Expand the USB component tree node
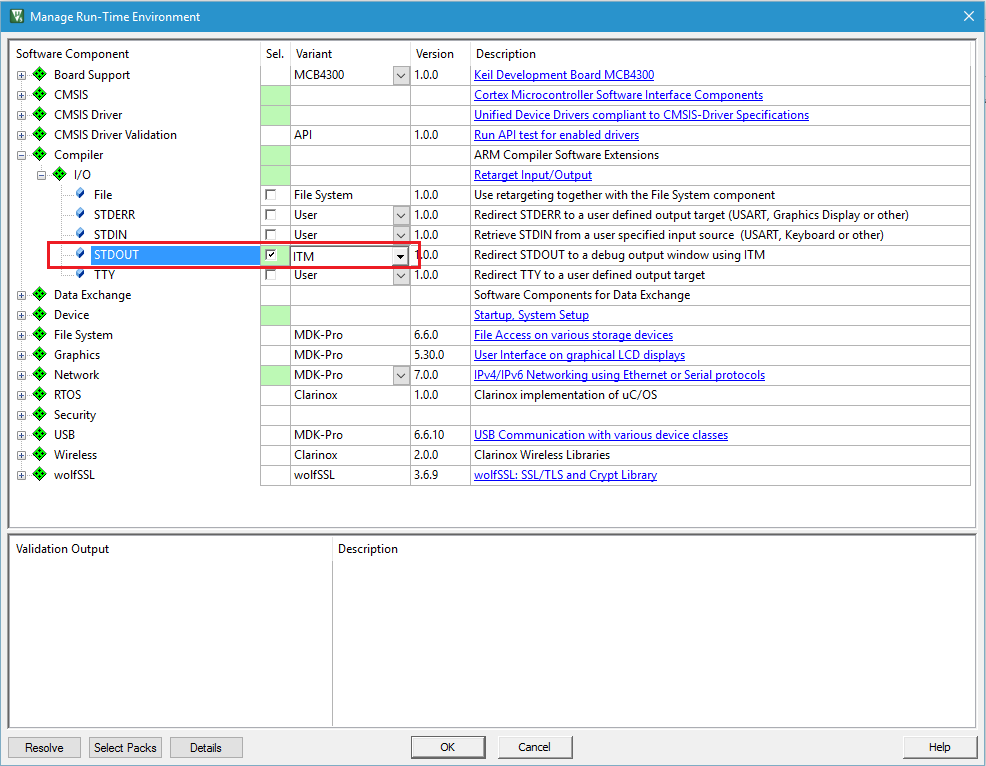The width and height of the screenshot is (986, 766). [x=22, y=435]
